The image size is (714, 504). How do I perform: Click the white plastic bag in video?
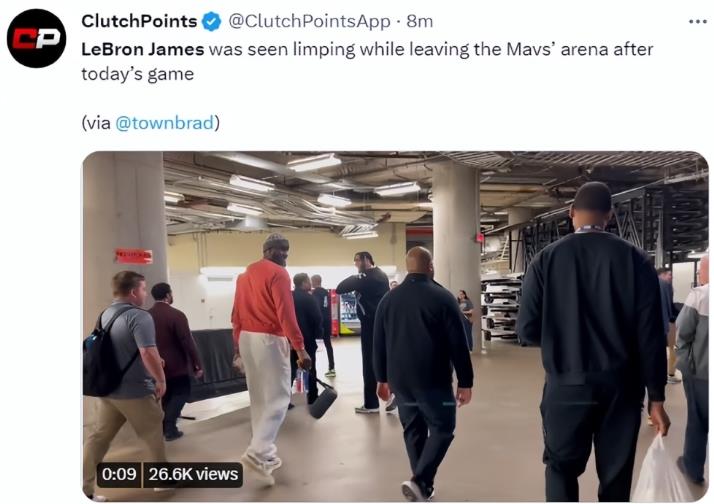pos(661,470)
